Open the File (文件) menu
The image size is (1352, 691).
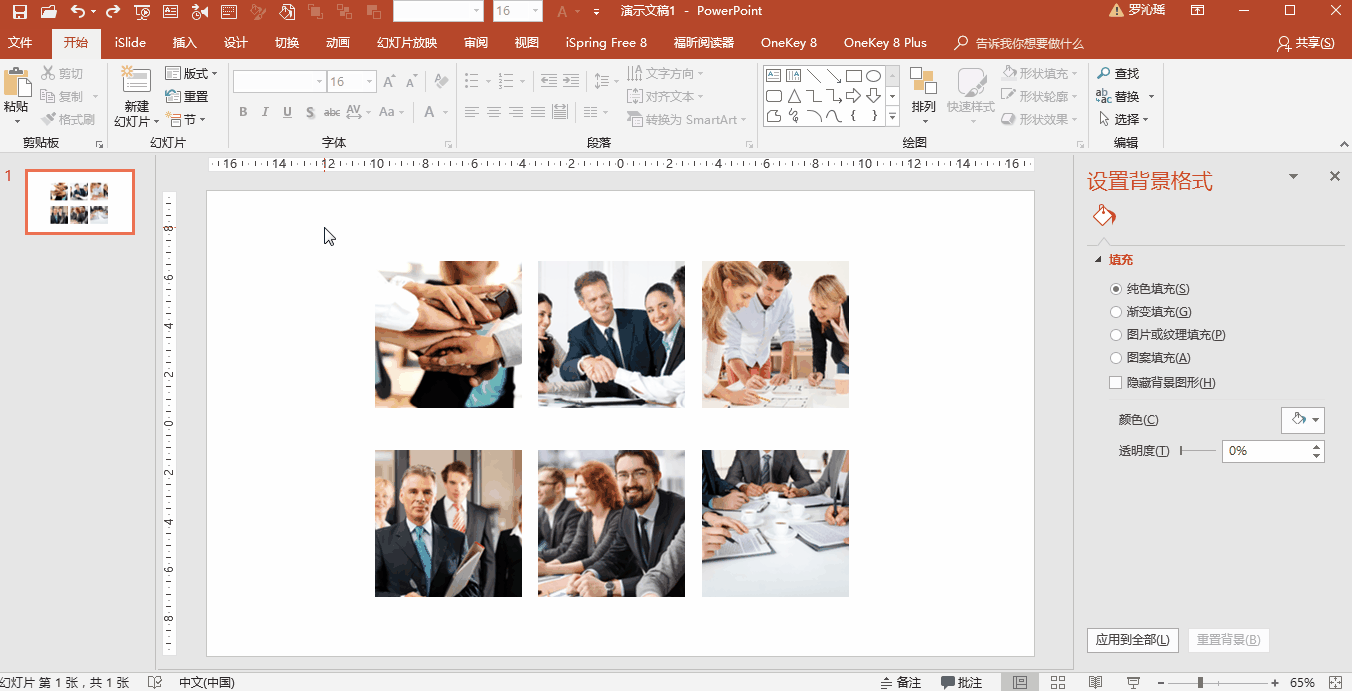[x=20, y=43]
